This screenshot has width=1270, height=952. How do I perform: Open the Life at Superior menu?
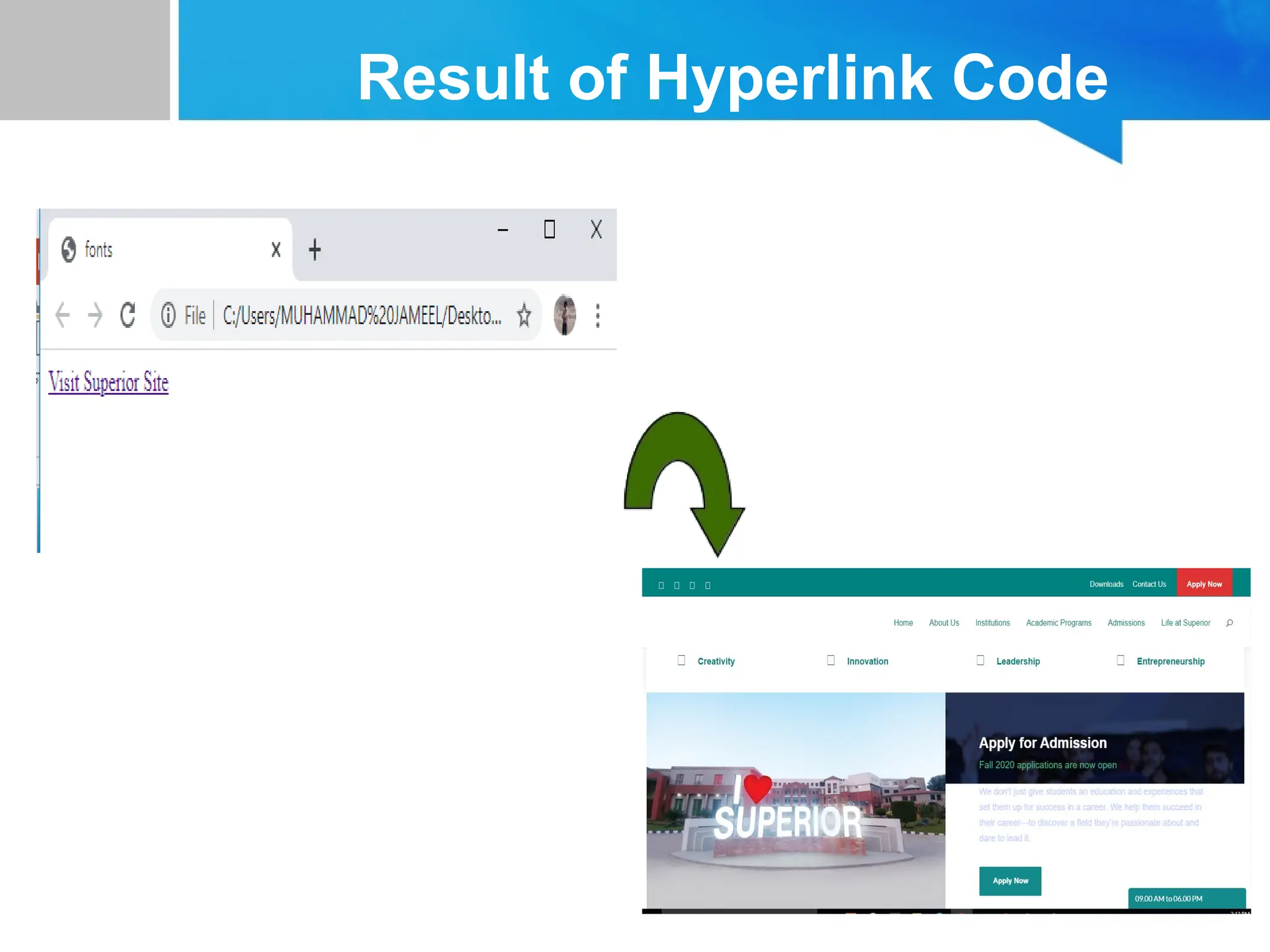click(1185, 623)
